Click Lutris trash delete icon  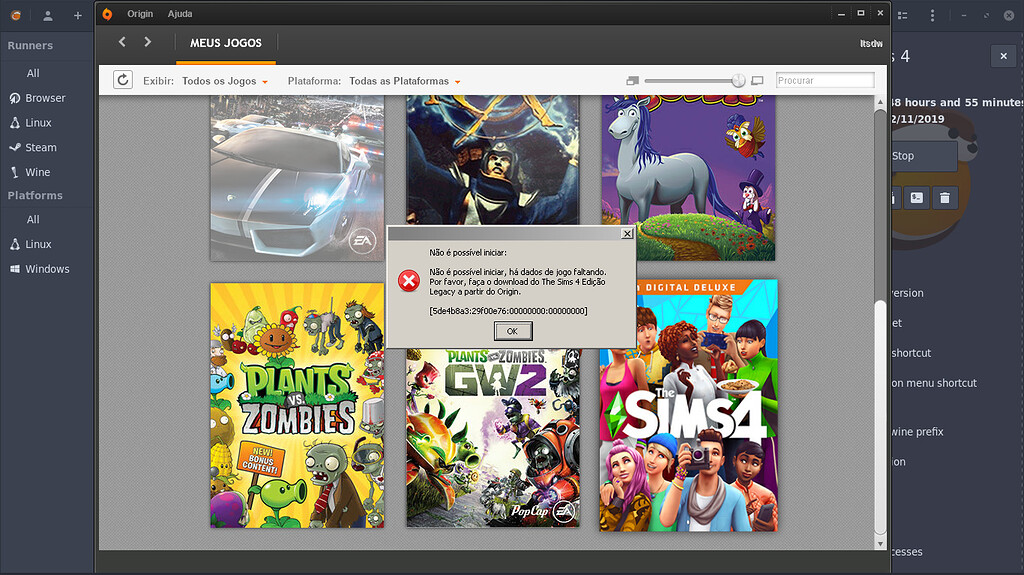(x=945, y=197)
